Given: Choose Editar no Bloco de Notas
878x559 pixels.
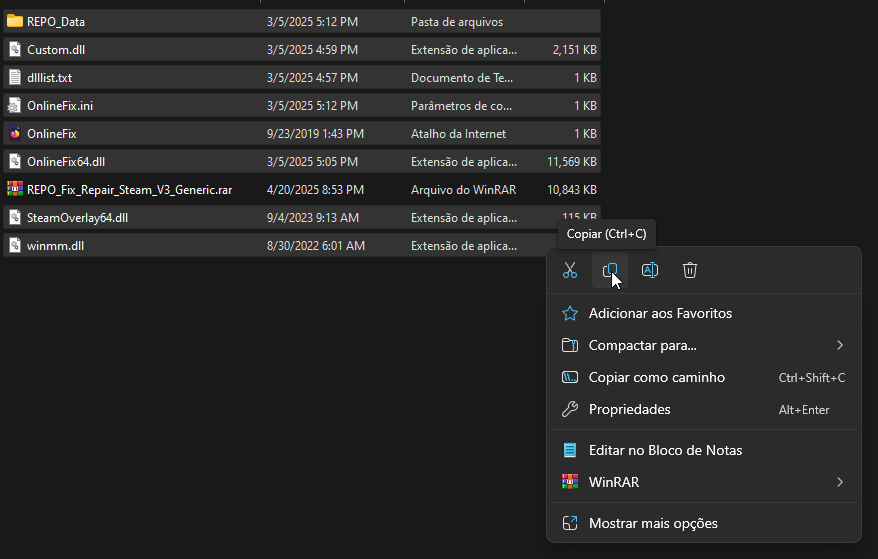Looking at the screenshot, I should (665, 450).
